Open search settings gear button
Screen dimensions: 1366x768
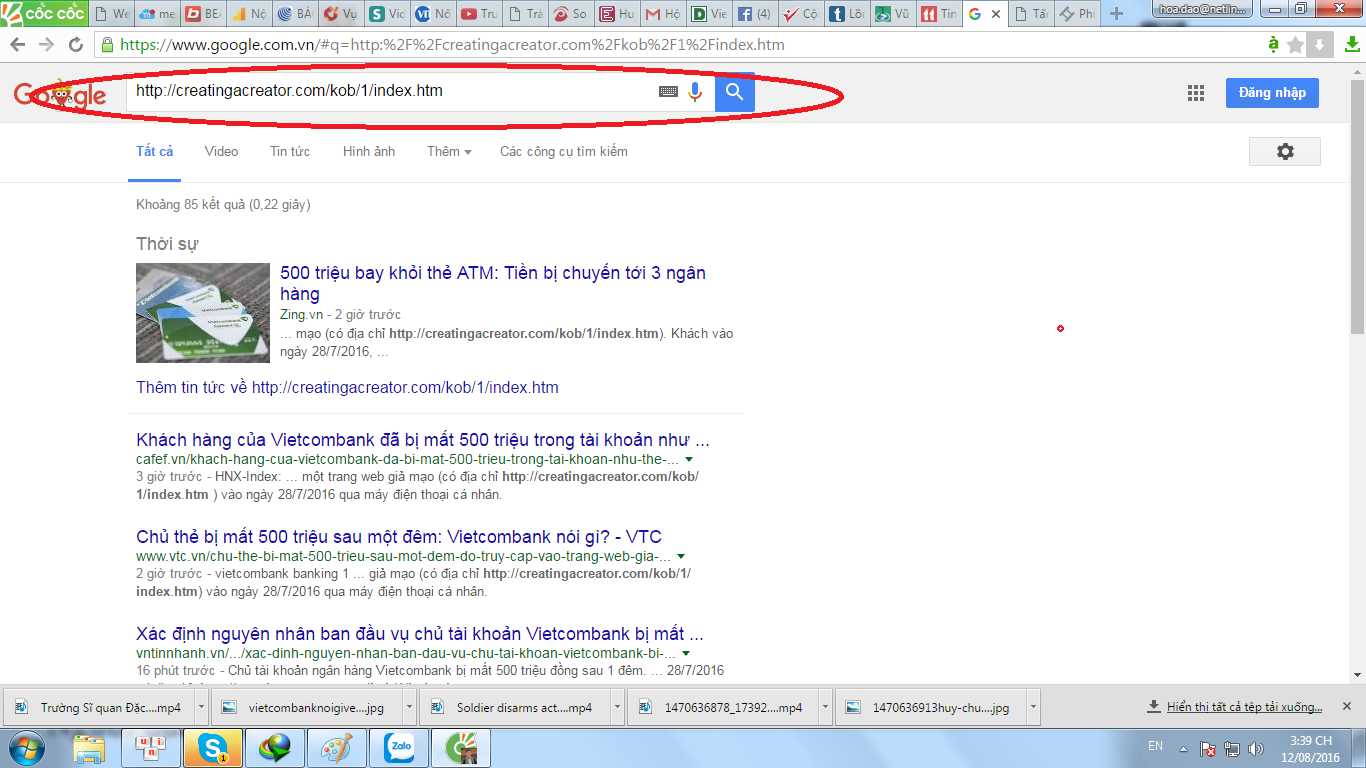tap(1284, 152)
